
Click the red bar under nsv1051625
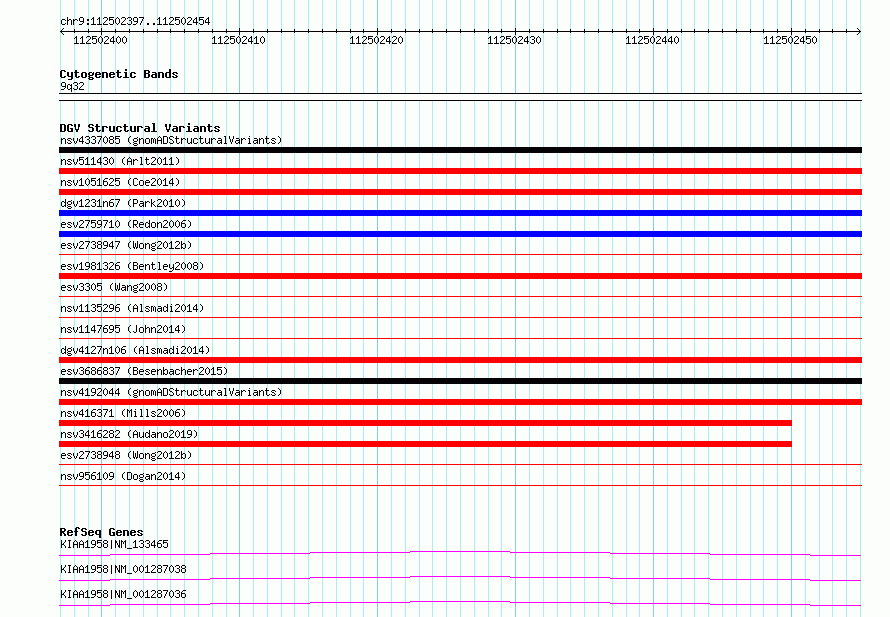(460, 192)
